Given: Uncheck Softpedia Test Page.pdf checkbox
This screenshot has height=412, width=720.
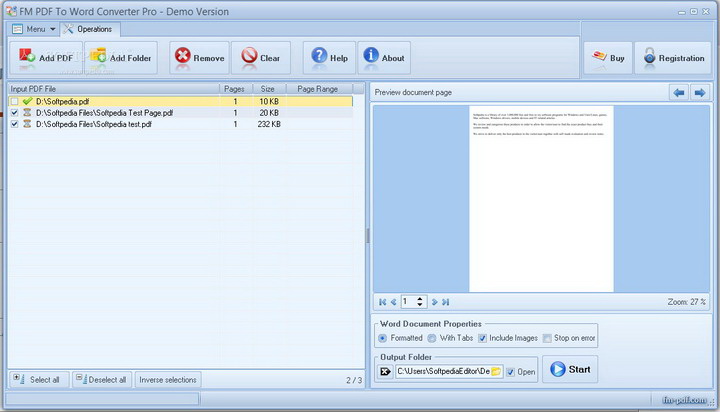Looking at the screenshot, I should (14, 113).
